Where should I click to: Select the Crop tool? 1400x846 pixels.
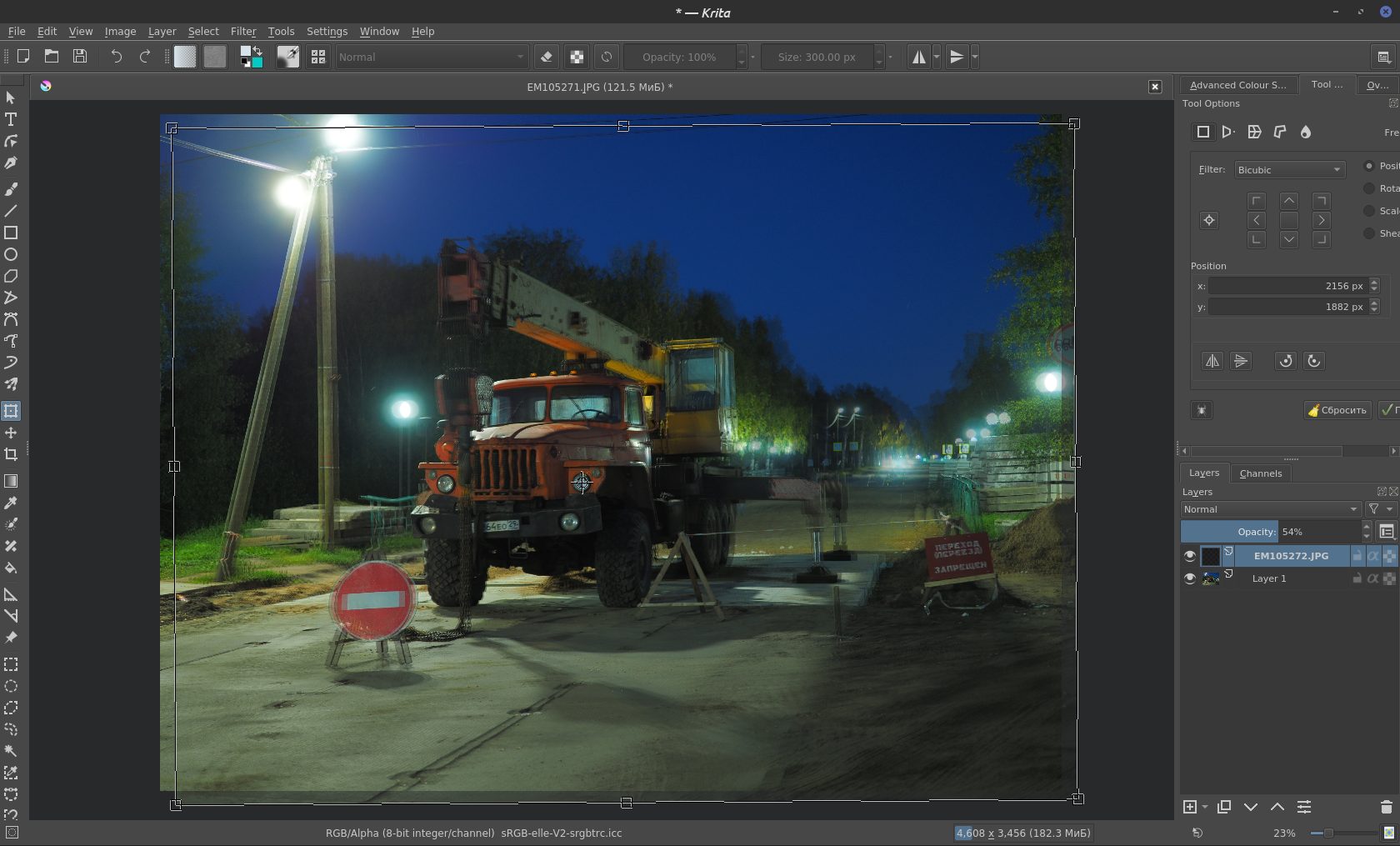click(11, 454)
